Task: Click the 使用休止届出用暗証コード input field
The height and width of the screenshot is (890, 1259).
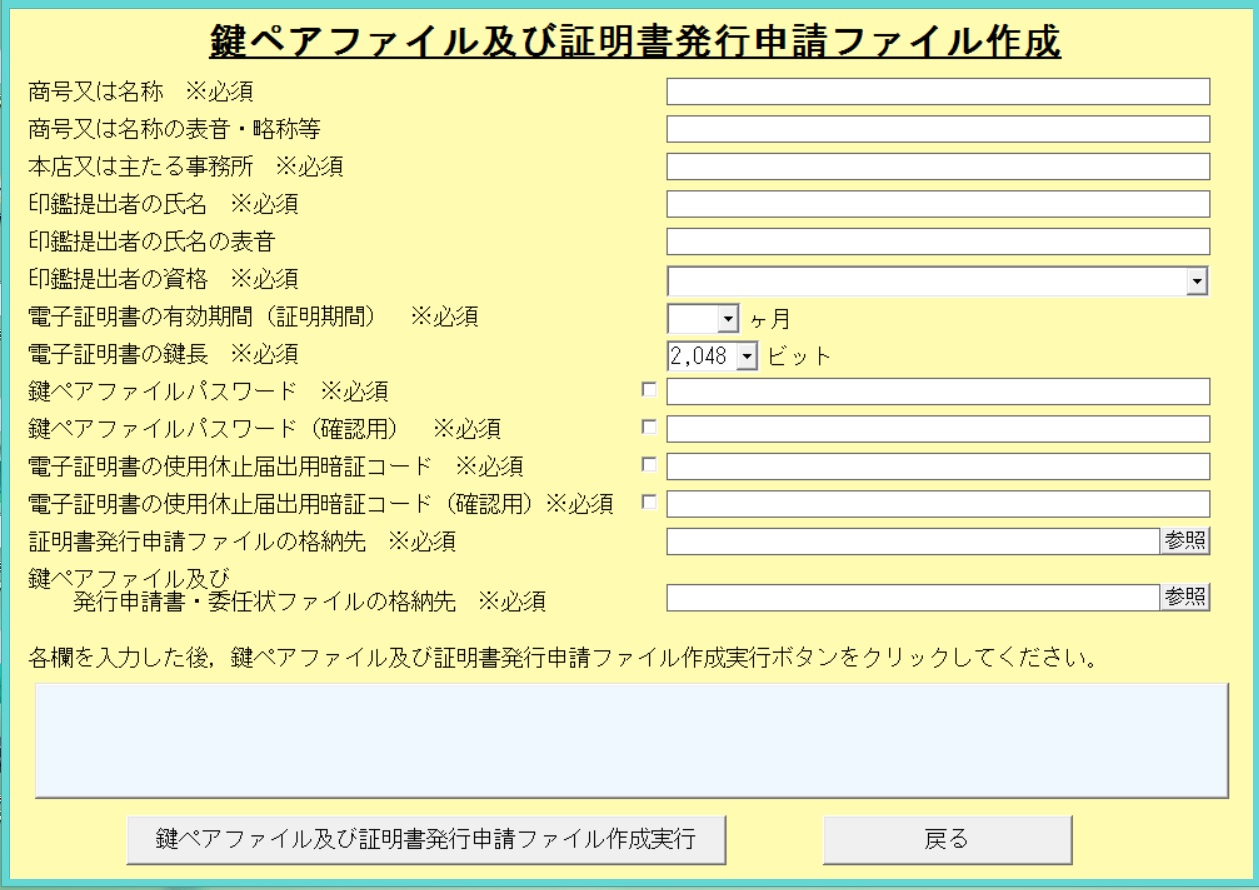Action: pos(938,467)
